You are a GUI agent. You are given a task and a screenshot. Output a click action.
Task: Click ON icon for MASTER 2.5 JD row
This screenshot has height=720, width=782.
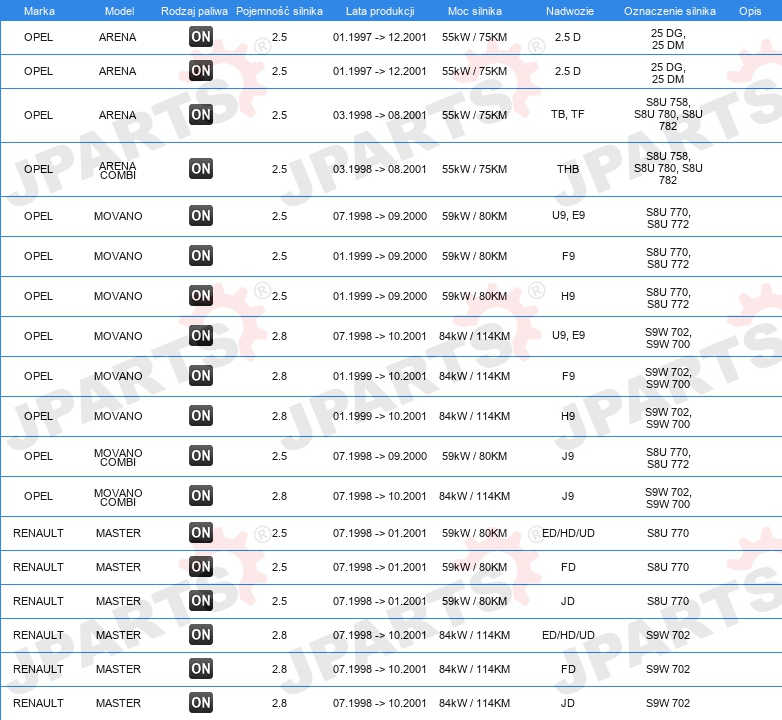(x=201, y=600)
